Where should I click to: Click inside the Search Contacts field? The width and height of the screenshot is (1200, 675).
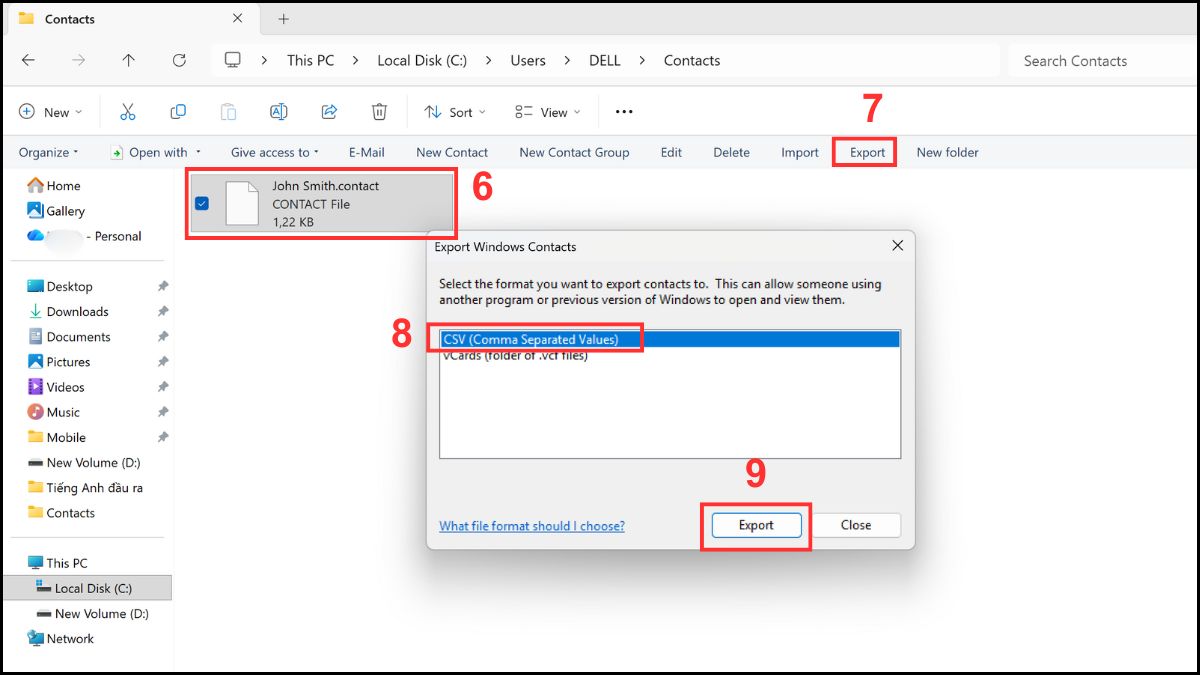tap(1075, 60)
